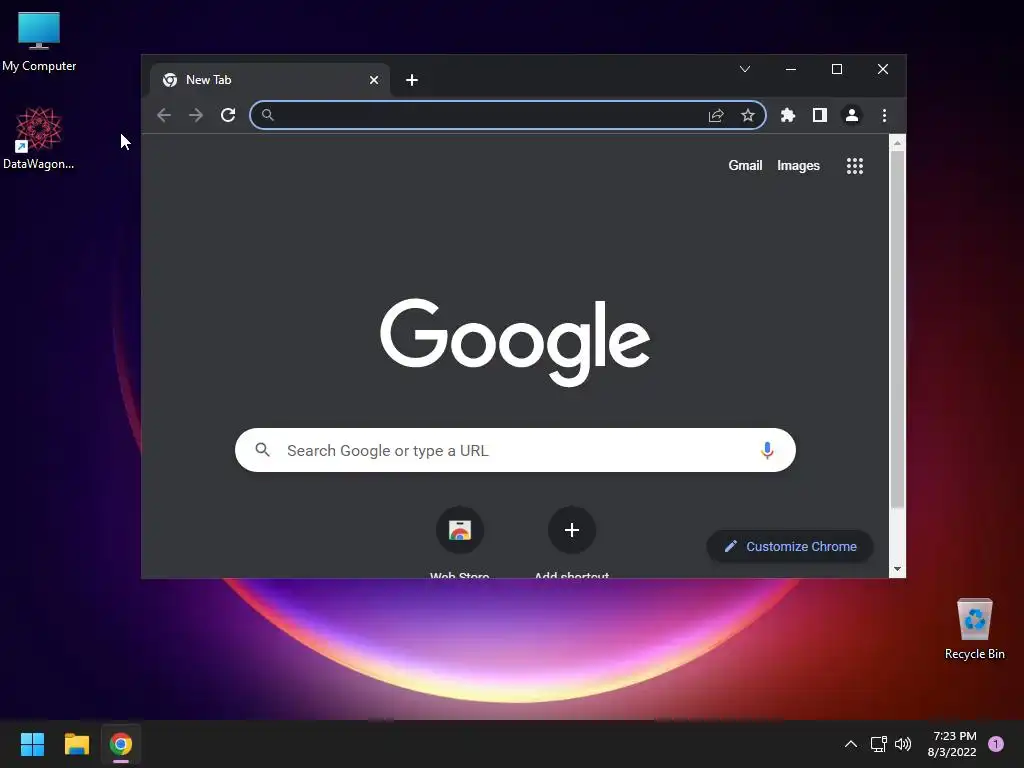Open the taskbar clock and date
This screenshot has height=768, width=1024.
[x=952, y=744]
